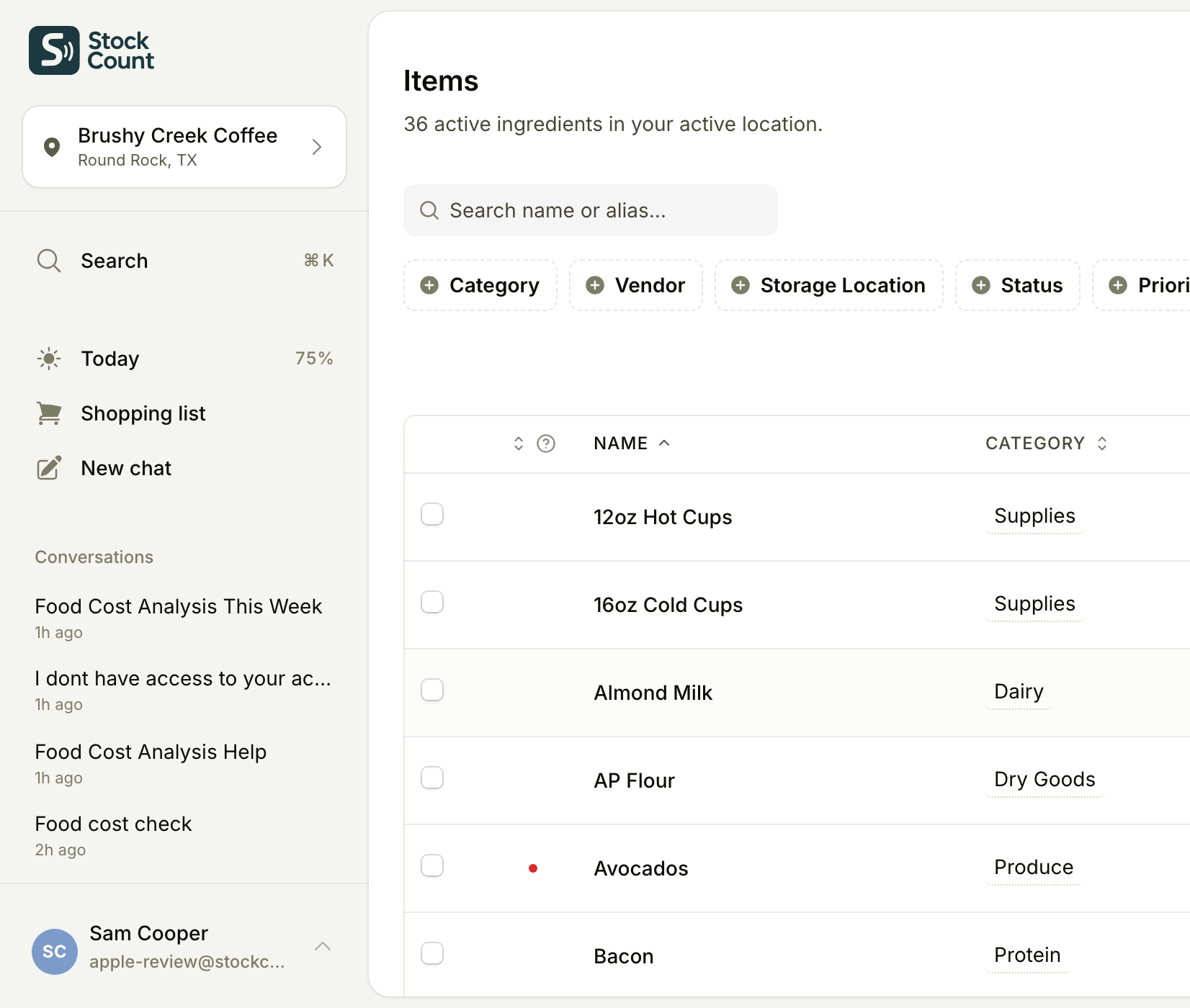
Task: Start a New chat
Action: pyautogui.click(x=184, y=468)
